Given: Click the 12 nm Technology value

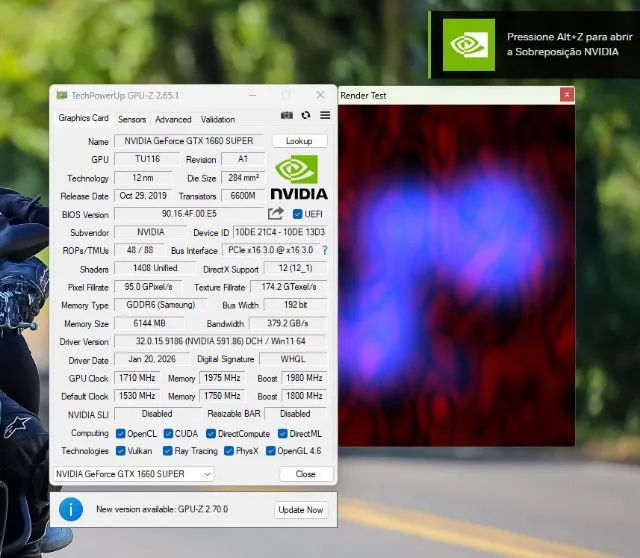Looking at the screenshot, I should (x=143, y=178).
